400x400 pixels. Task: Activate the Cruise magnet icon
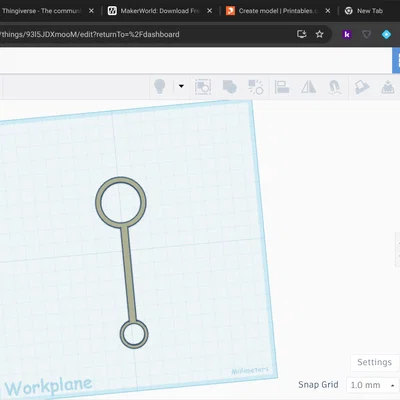point(335,87)
